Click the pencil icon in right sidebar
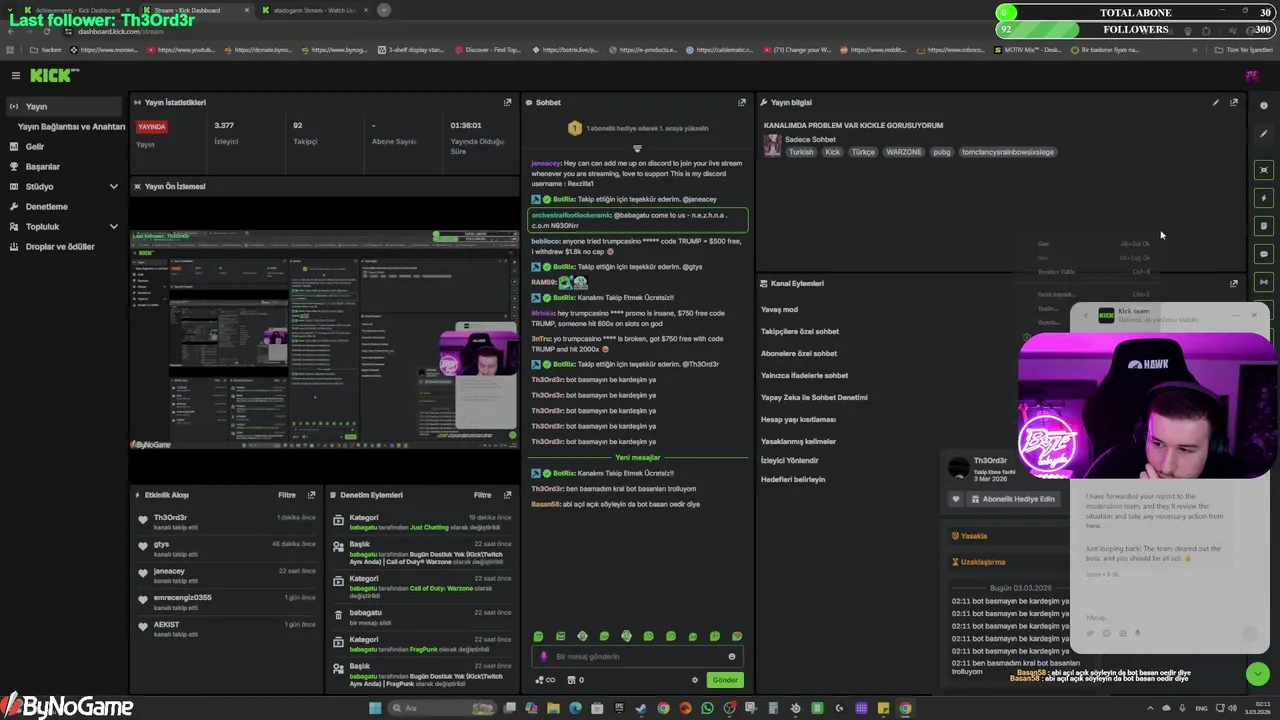This screenshot has width=1280, height=720. (1264, 133)
